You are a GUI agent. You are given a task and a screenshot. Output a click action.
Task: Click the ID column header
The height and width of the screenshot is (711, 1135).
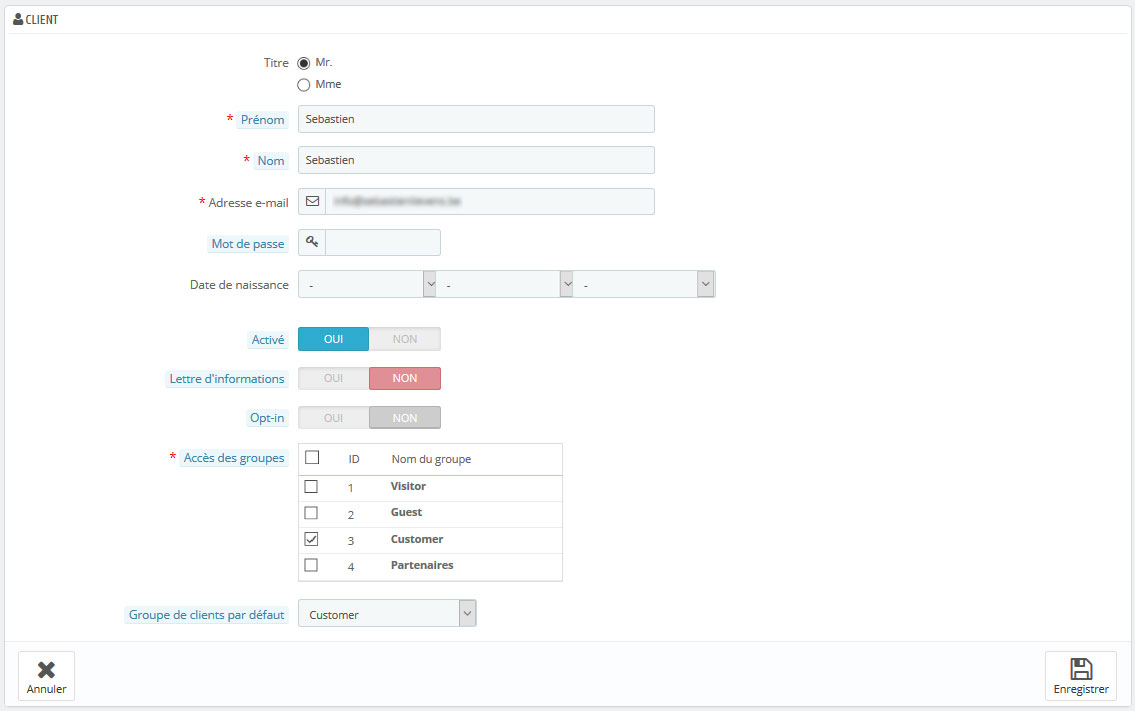click(x=354, y=459)
